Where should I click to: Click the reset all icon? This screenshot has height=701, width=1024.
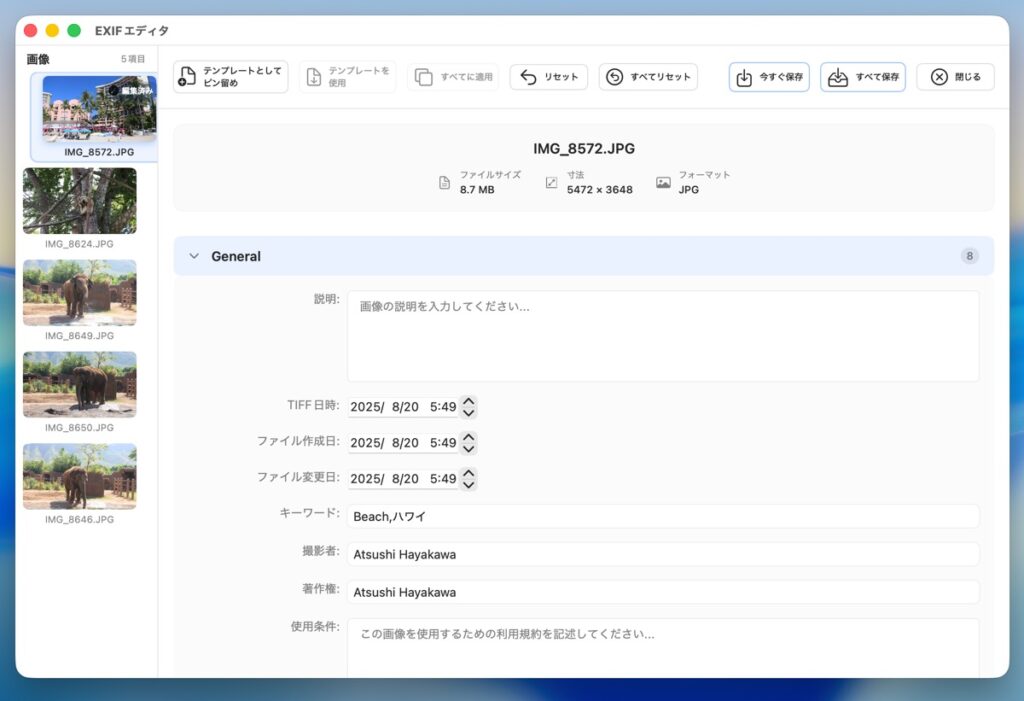tap(615, 77)
